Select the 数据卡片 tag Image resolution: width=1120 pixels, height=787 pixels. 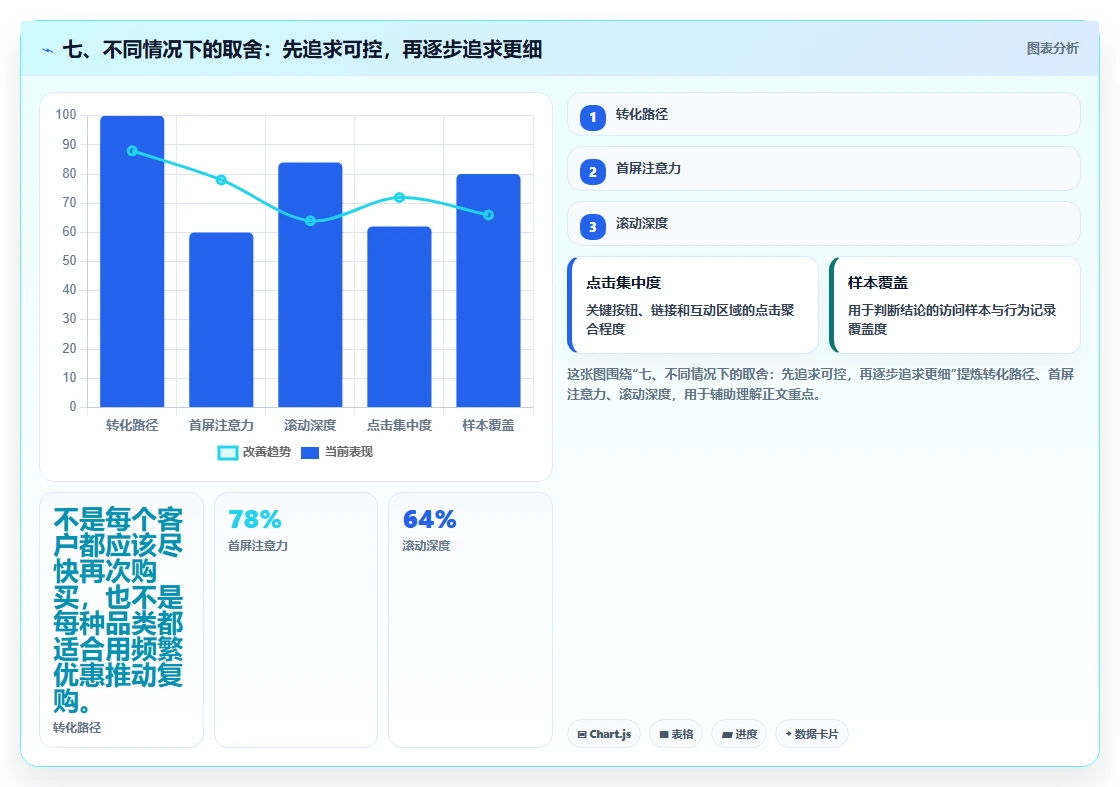tap(811, 734)
